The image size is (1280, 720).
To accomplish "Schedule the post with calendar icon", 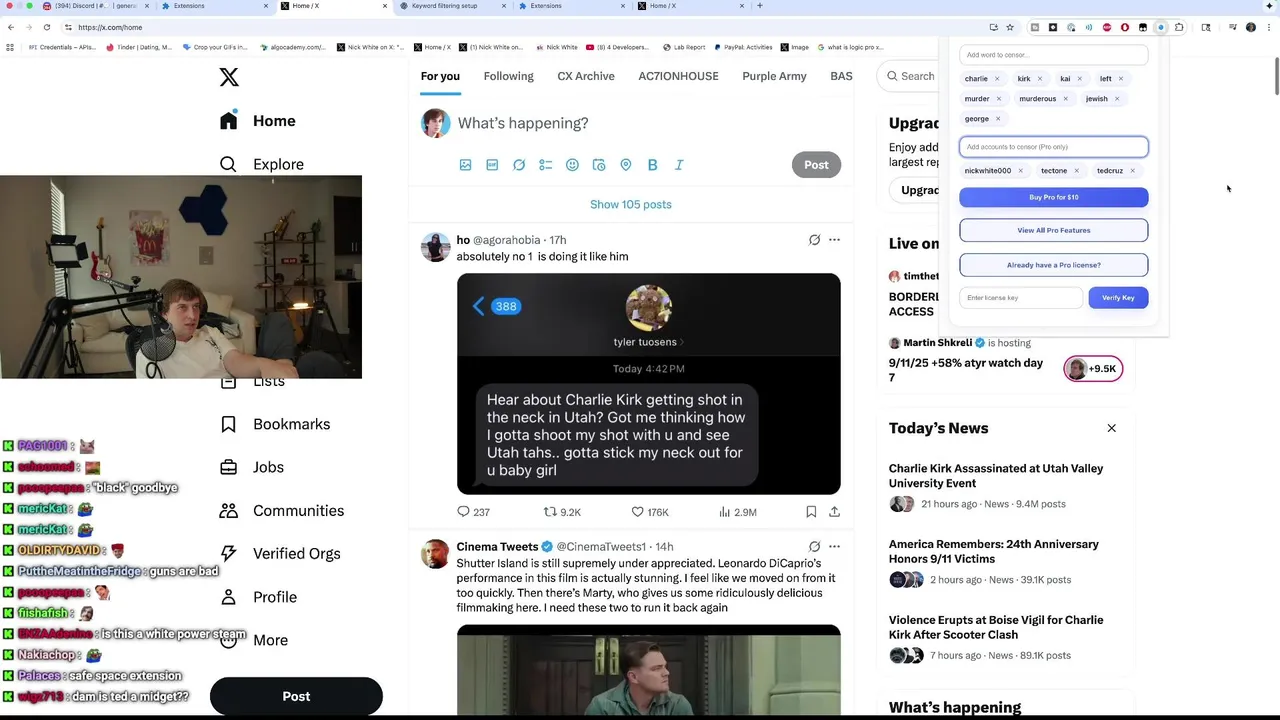I will pyautogui.click(x=599, y=165).
